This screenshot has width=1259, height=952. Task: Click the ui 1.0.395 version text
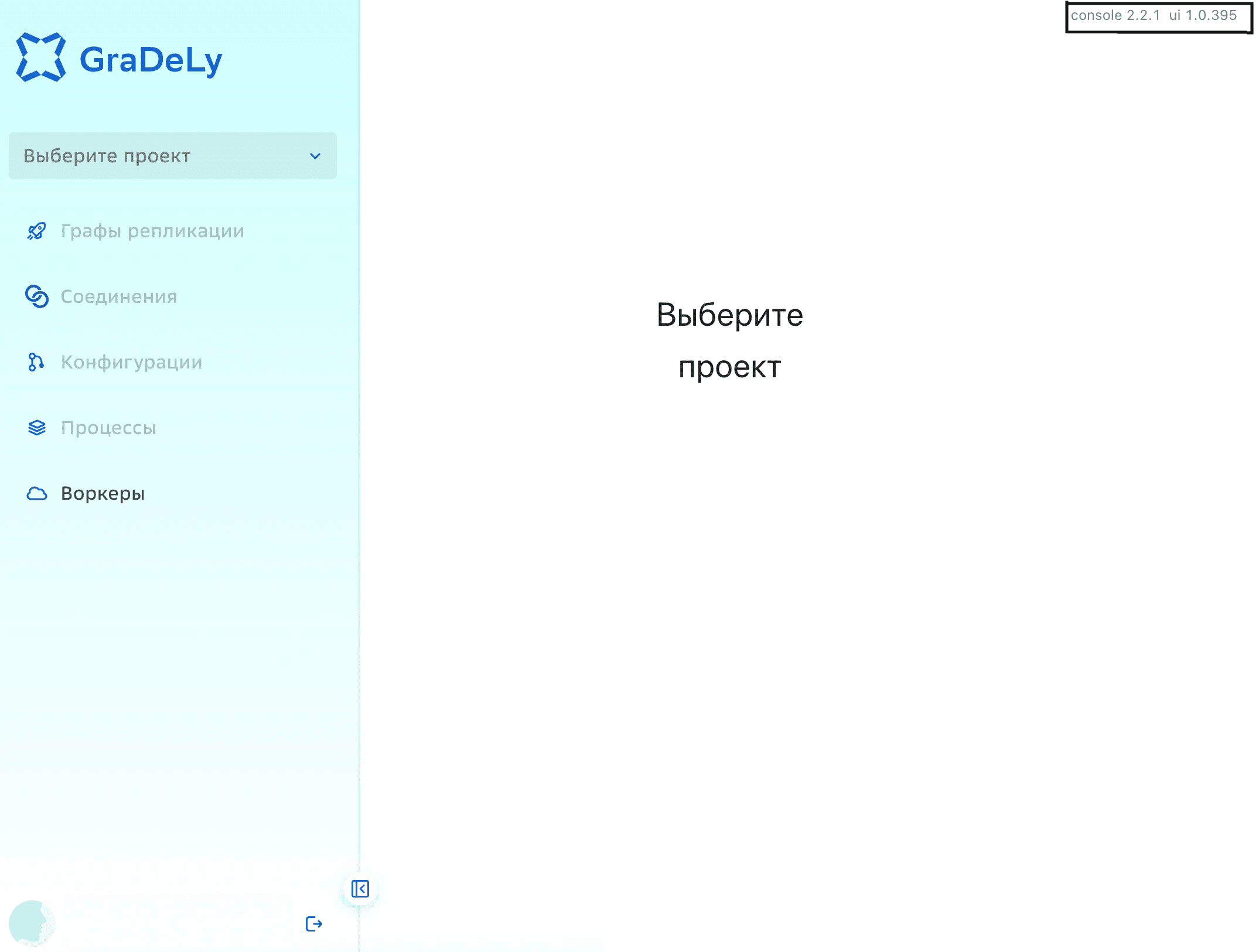click(1203, 15)
